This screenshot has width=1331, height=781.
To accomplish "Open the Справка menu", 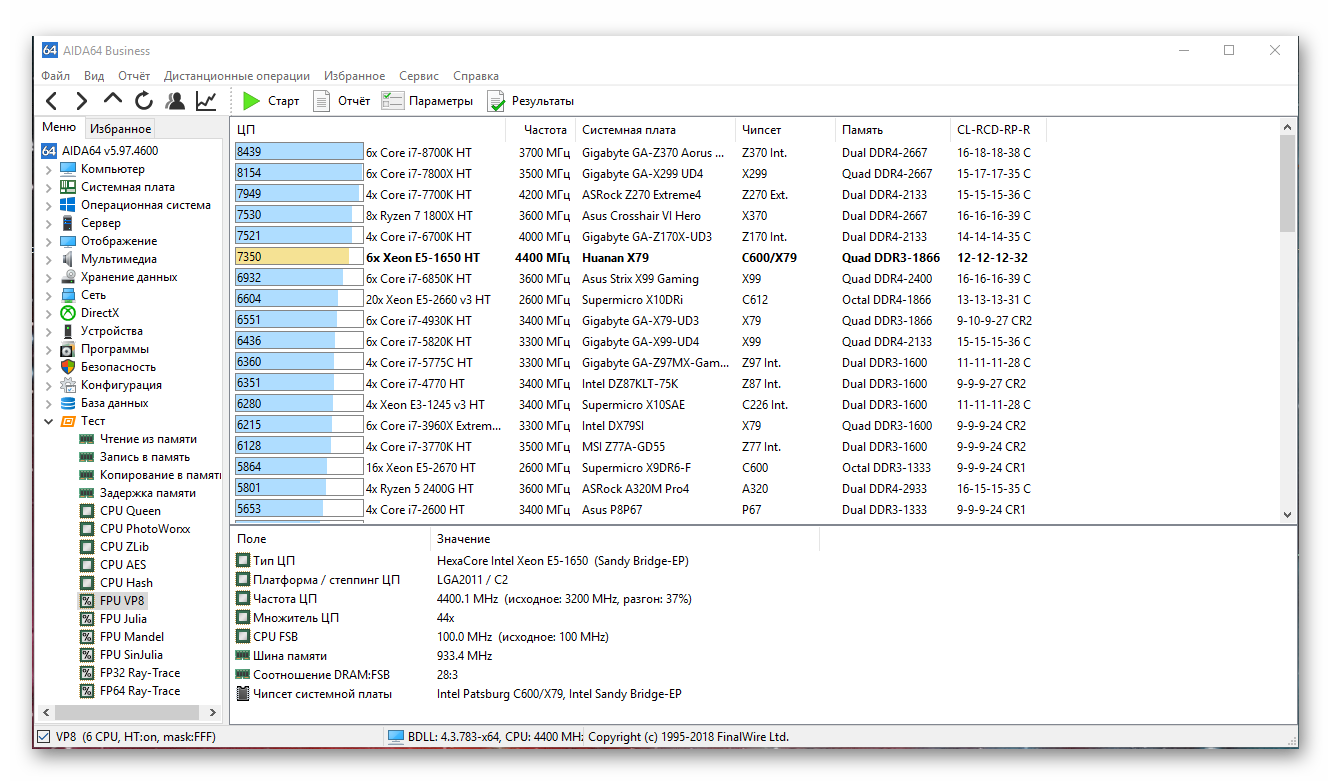I will tap(476, 76).
